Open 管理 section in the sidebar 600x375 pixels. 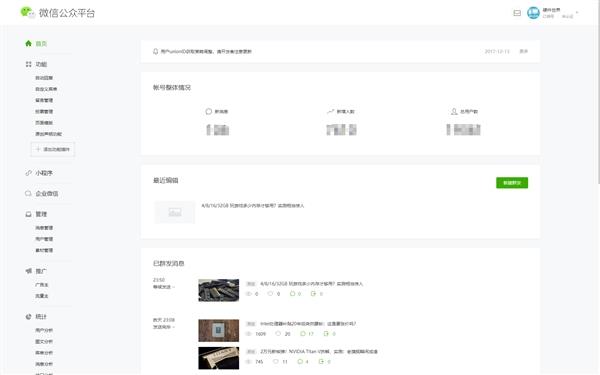point(41,214)
